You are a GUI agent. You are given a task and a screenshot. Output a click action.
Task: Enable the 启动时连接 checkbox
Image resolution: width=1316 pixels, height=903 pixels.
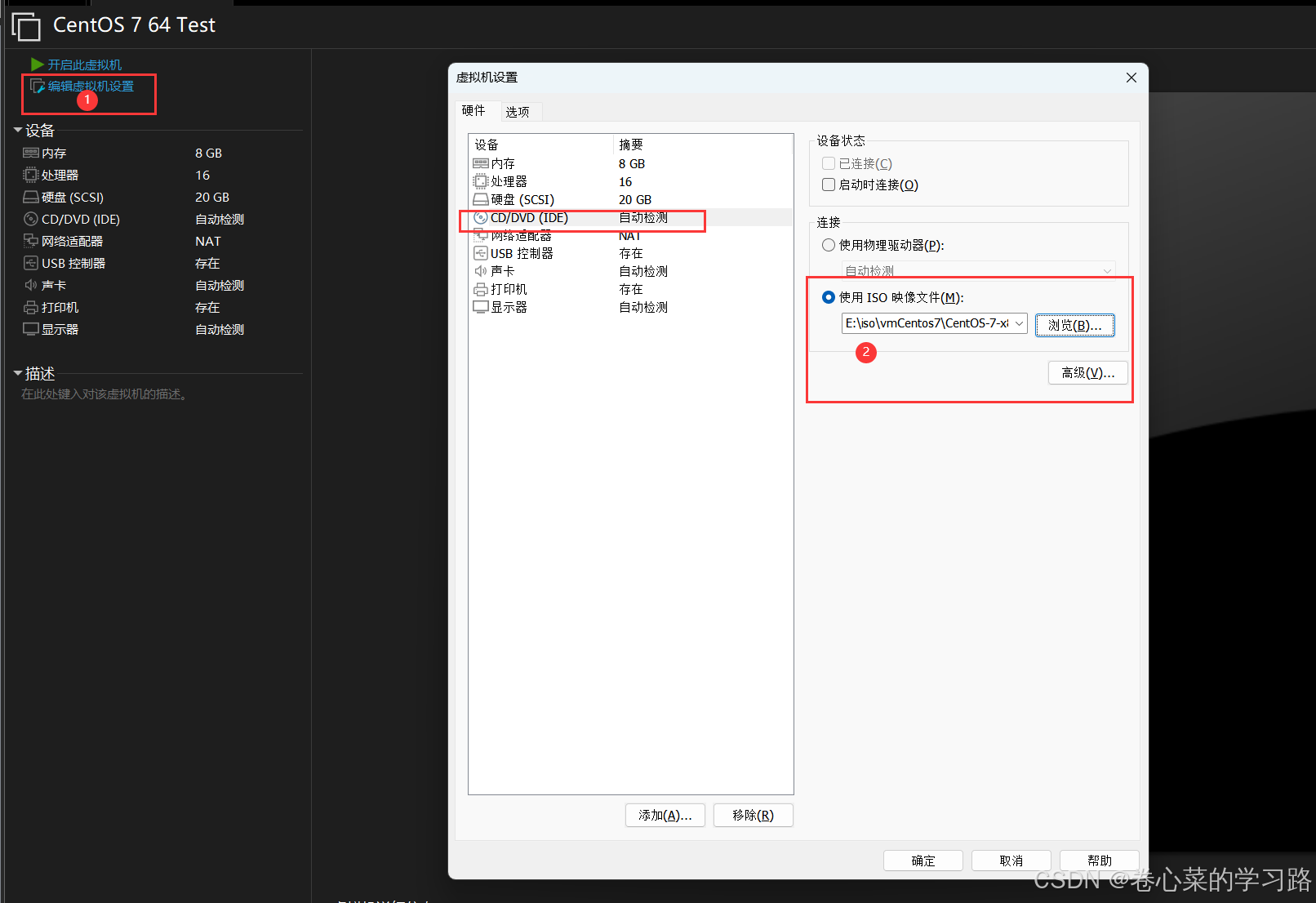pyautogui.click(x=829, y=185)
